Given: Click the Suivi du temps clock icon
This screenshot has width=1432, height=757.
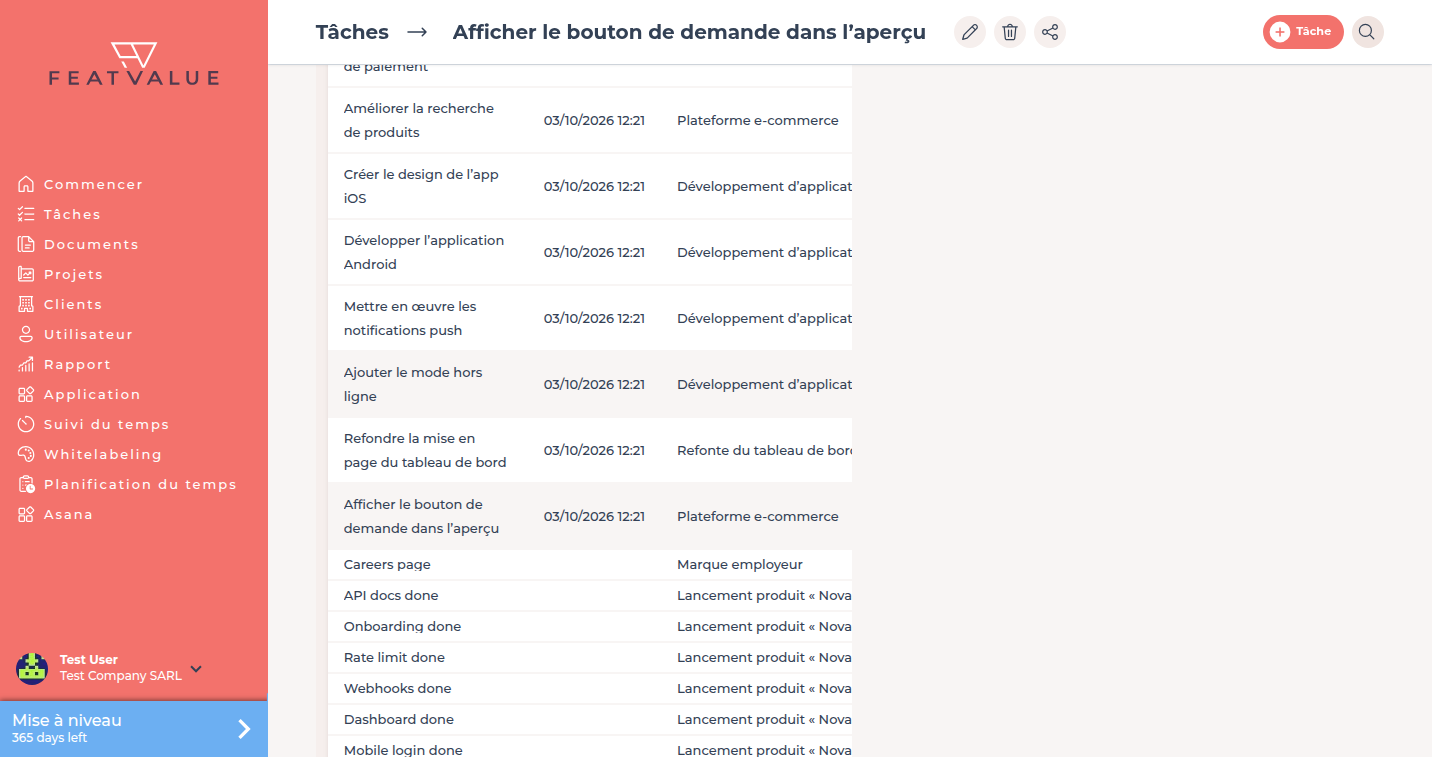Looking at the screenshot, I should [x=26, y=424].
